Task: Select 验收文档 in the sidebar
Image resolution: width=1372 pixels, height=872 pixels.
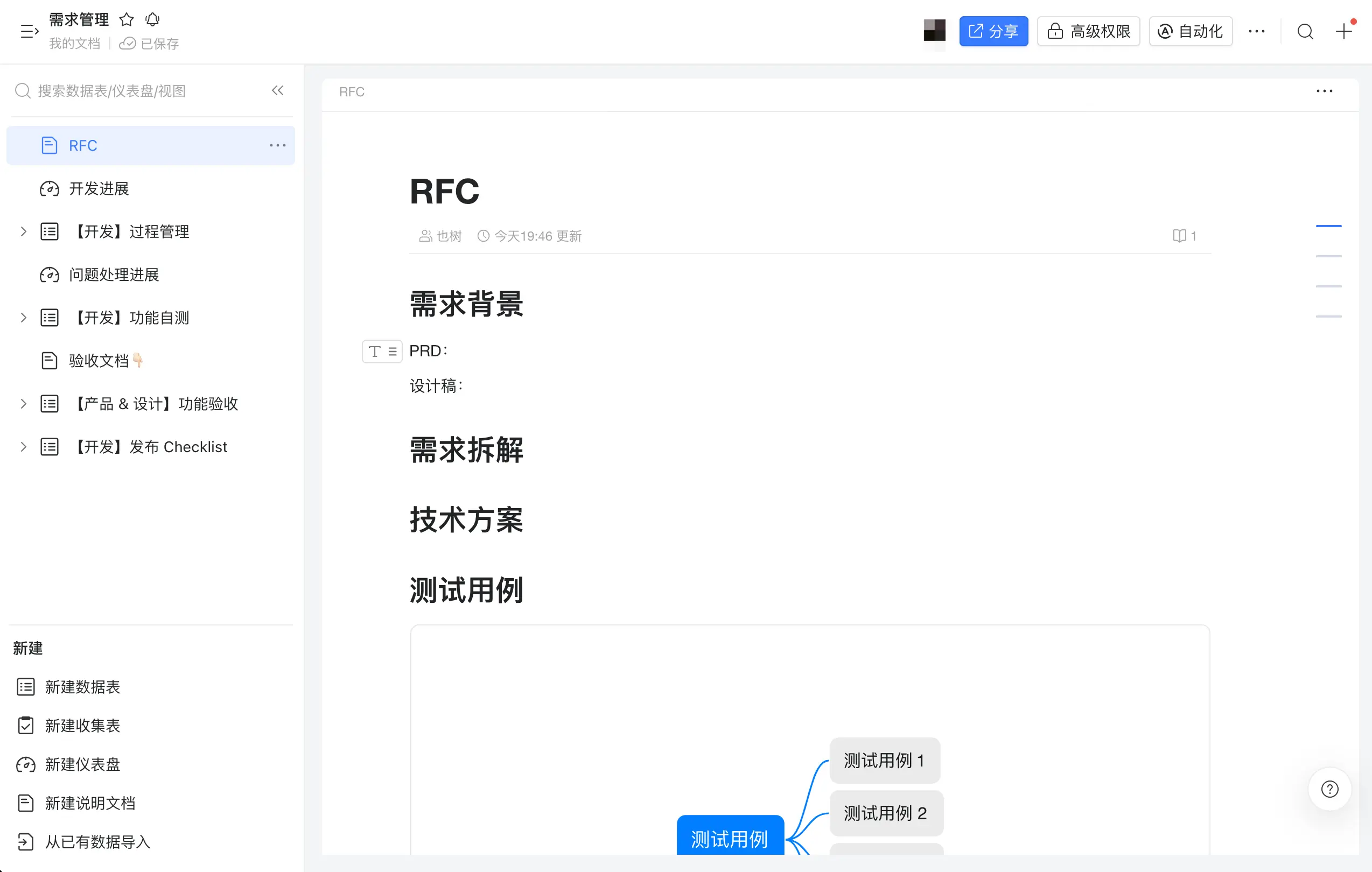Action: tap(99, 361)
